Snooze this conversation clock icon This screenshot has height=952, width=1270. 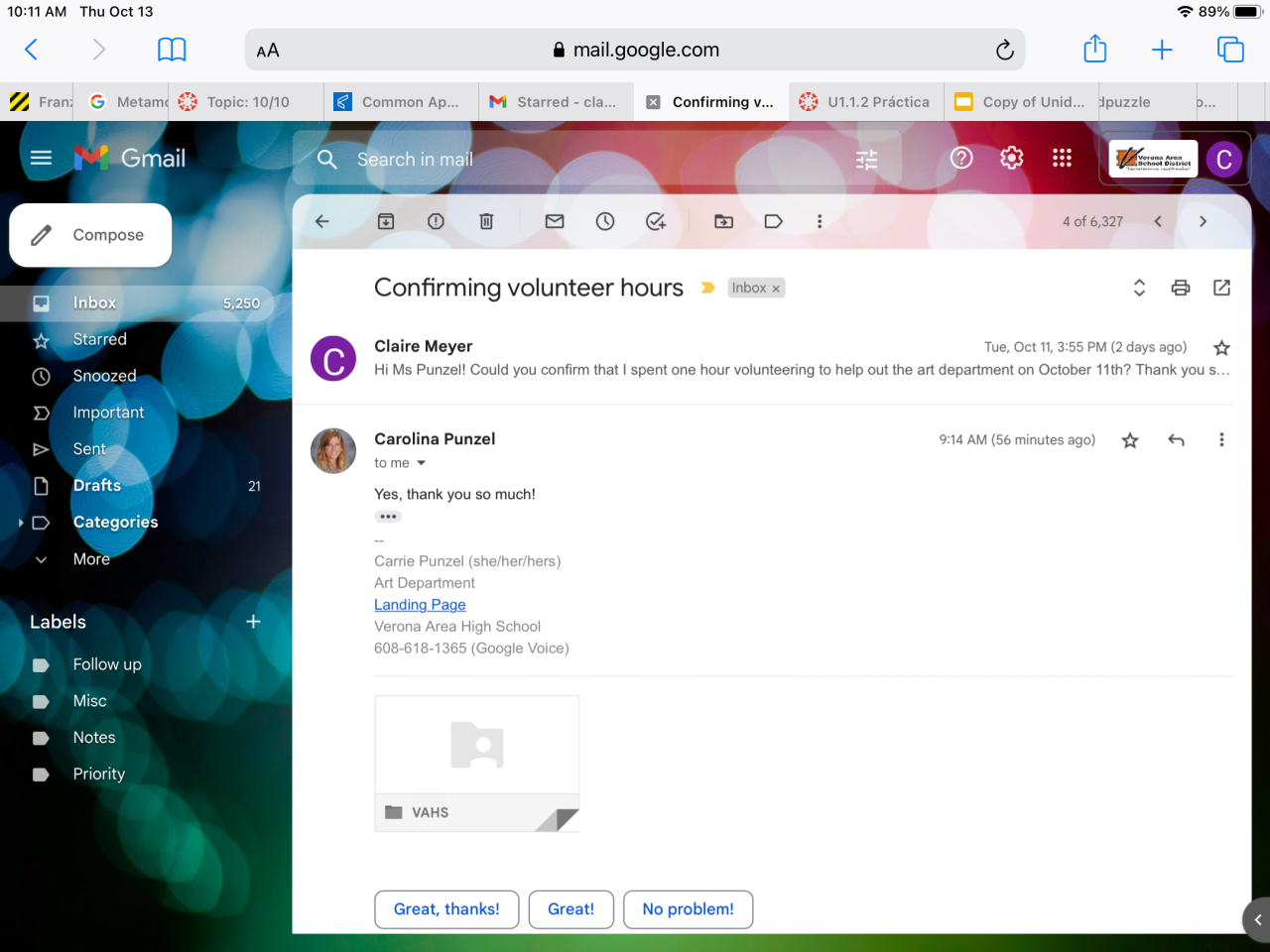point(605,221)
